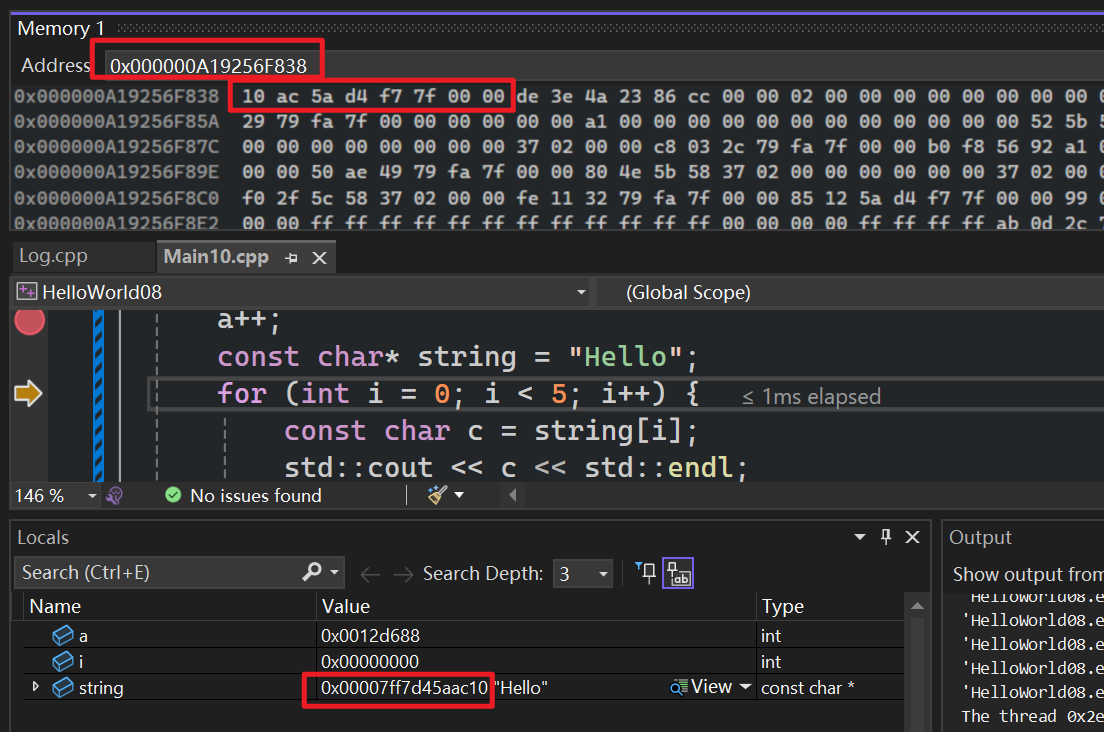Click the Memory 1 Address input field
The height and width of the screenshot is (732, 1104).
tap(600, 66)
